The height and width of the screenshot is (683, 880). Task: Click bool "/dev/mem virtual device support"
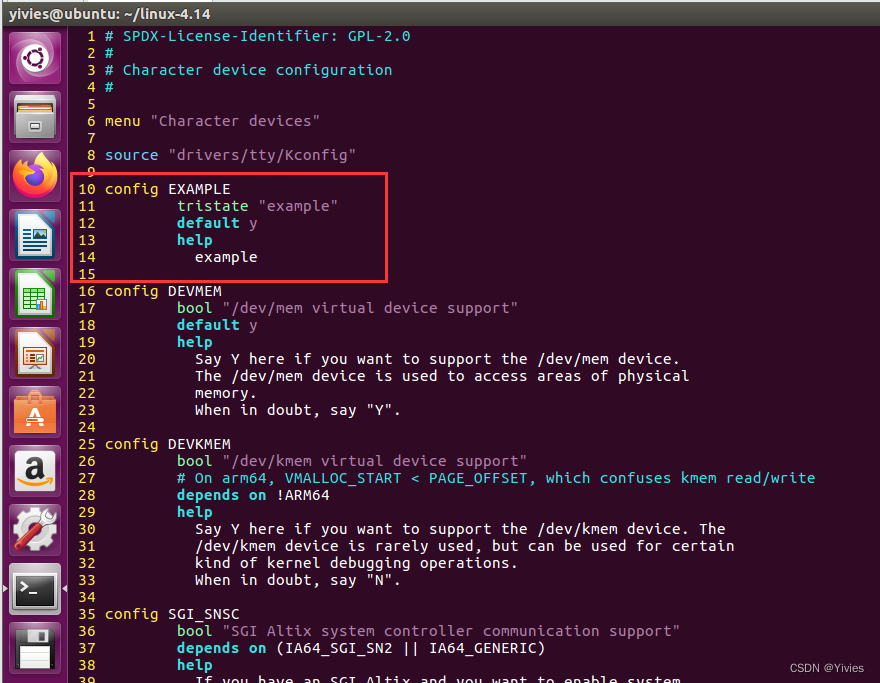pyautogui.click(x=347, y=308)
